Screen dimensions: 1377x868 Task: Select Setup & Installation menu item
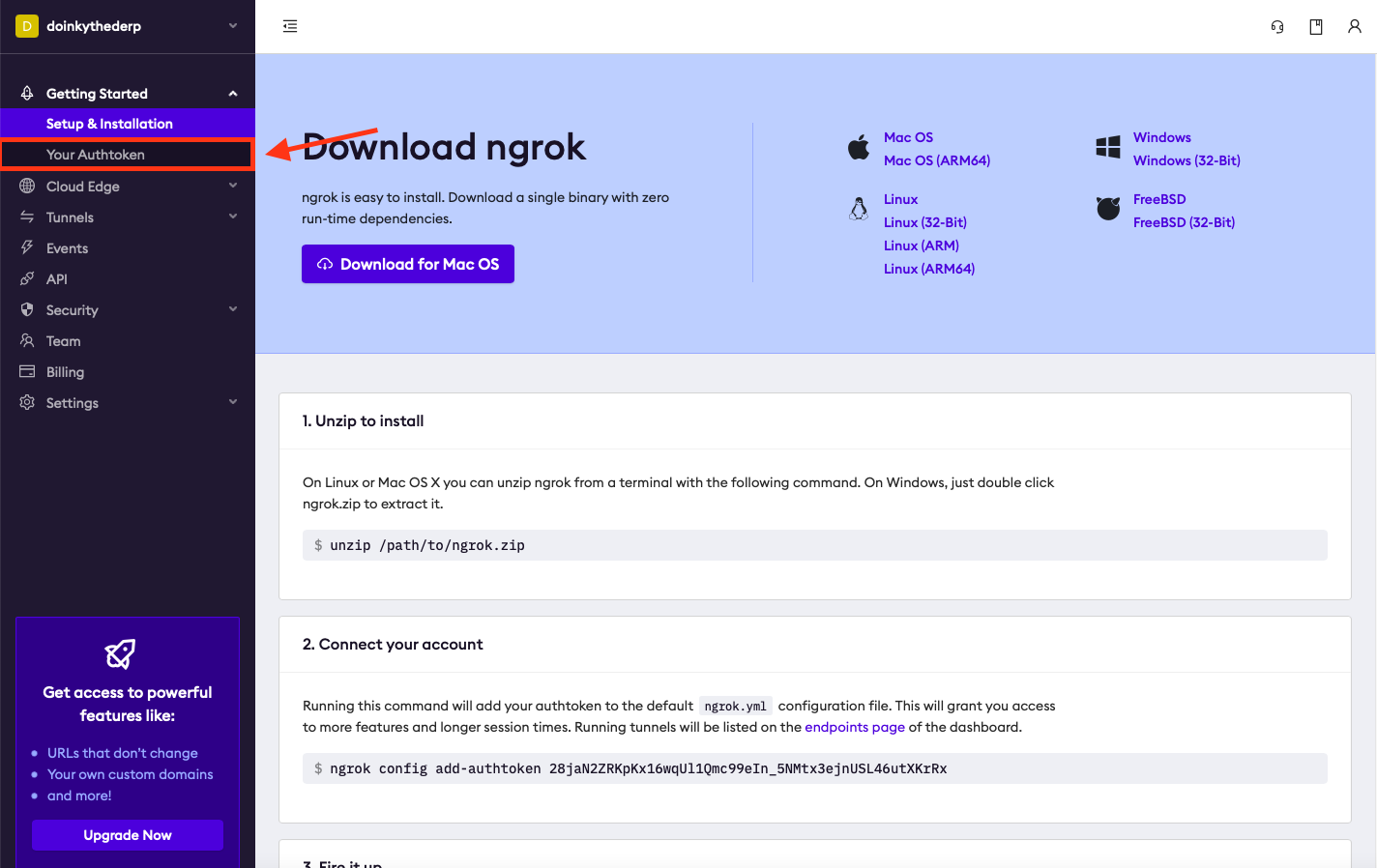click(x=128, y=124)
